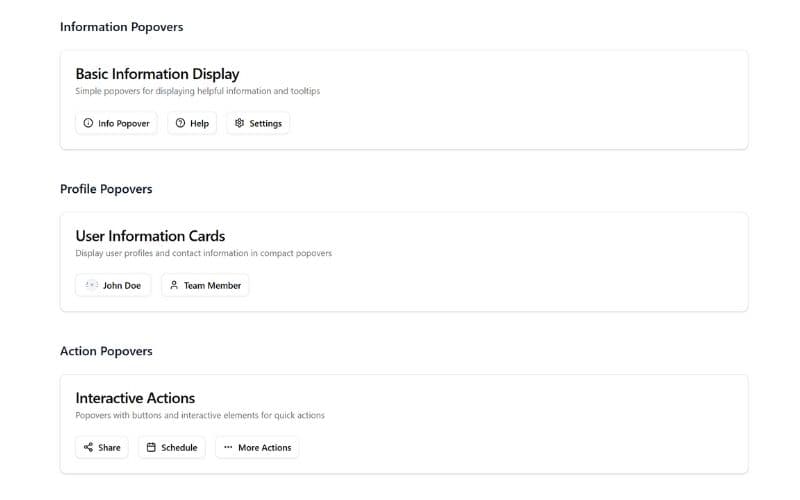Image resolution: width=800 pixels, height=500 pixels.
Task: Click the 'Simple popovers for displaying' description
Action: [197, 91]
